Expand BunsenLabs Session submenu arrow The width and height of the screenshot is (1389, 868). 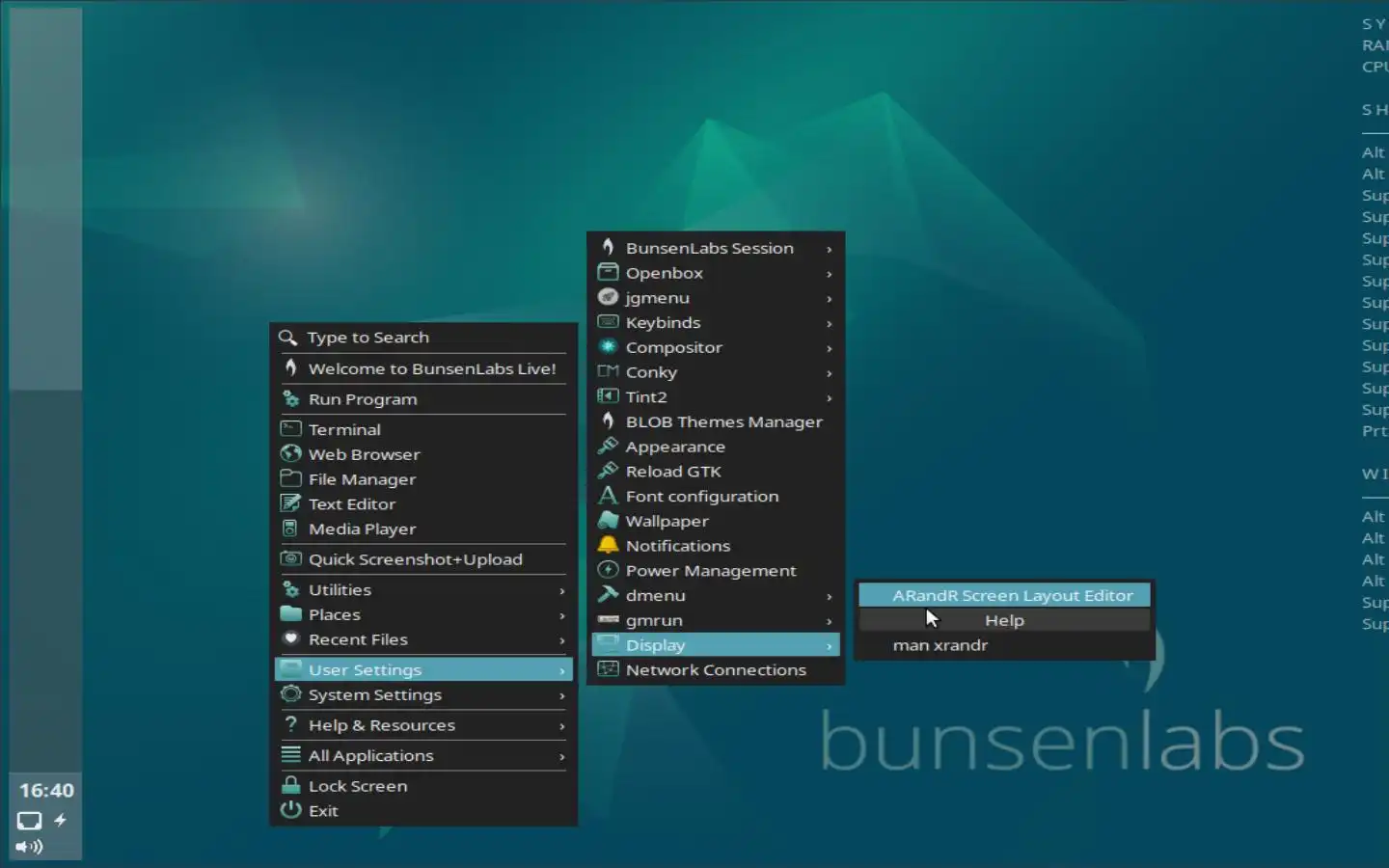coord(830,249)
